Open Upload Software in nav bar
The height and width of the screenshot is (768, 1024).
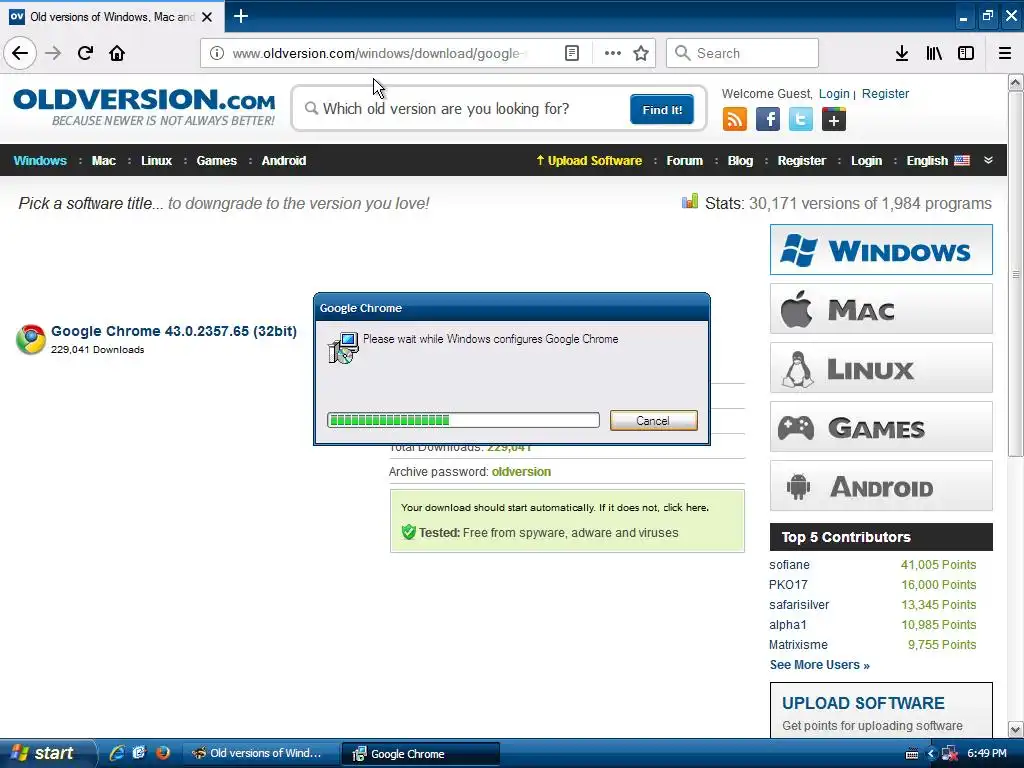pos(589,161)
